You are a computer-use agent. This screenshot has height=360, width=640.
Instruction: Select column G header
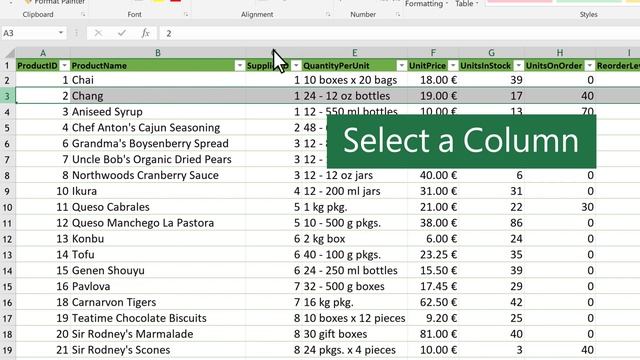(491, 53)
